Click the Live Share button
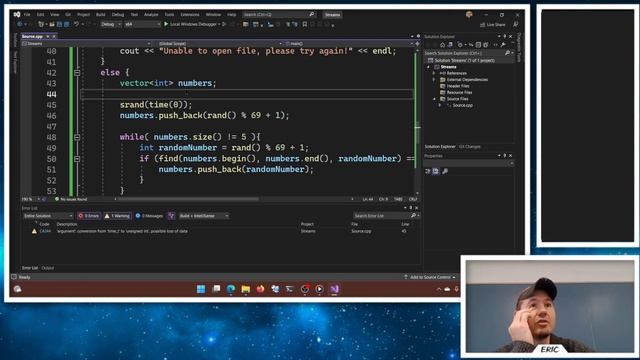The width and height of the screenshot is (640, 360). tap(493, 24)
